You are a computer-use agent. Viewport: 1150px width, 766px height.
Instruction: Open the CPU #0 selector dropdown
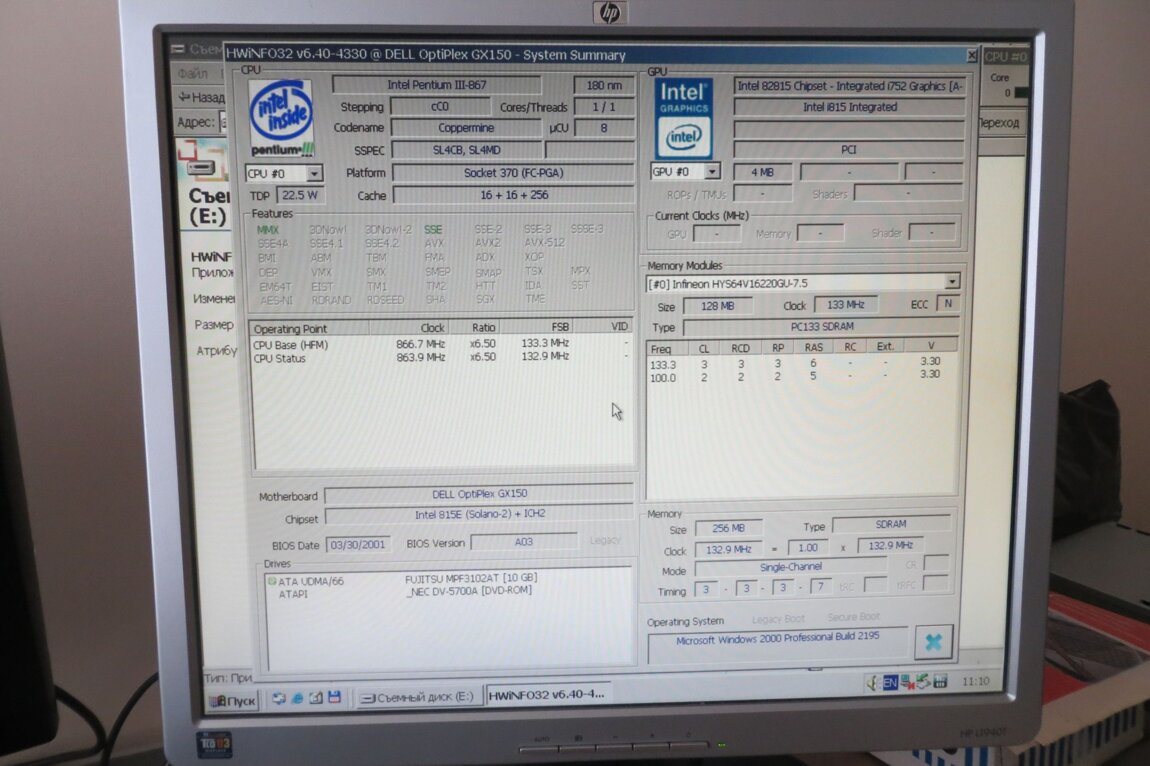[x=313, y=174]
